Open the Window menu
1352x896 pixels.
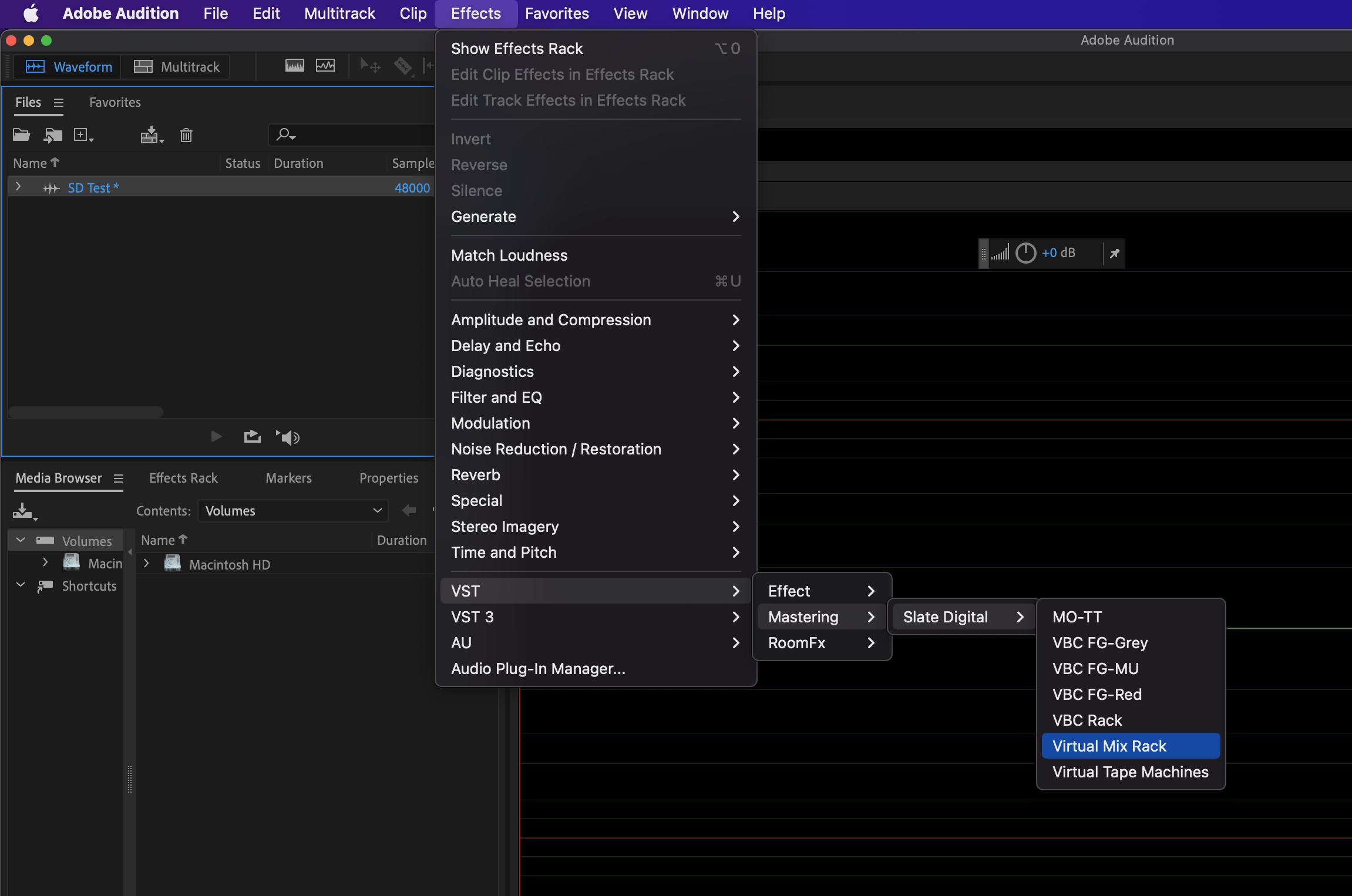[x=700, y=14]
